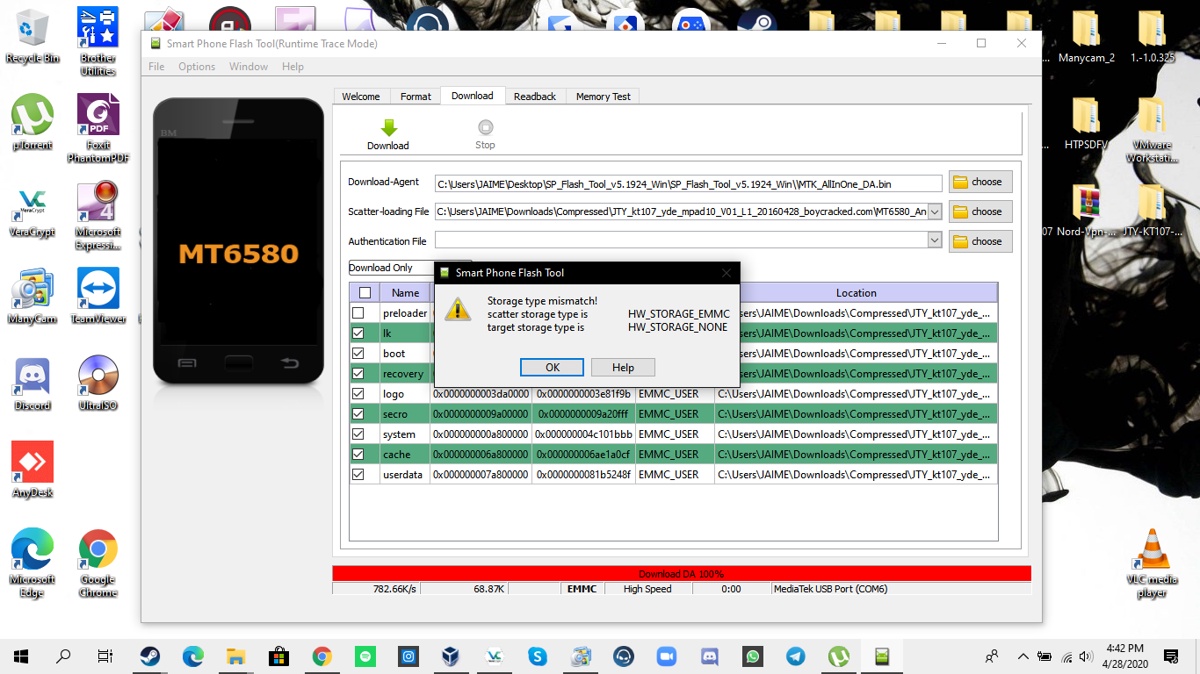
Task: Uncheck the userdata partition checkbox
Action: [x=358, y=474]
